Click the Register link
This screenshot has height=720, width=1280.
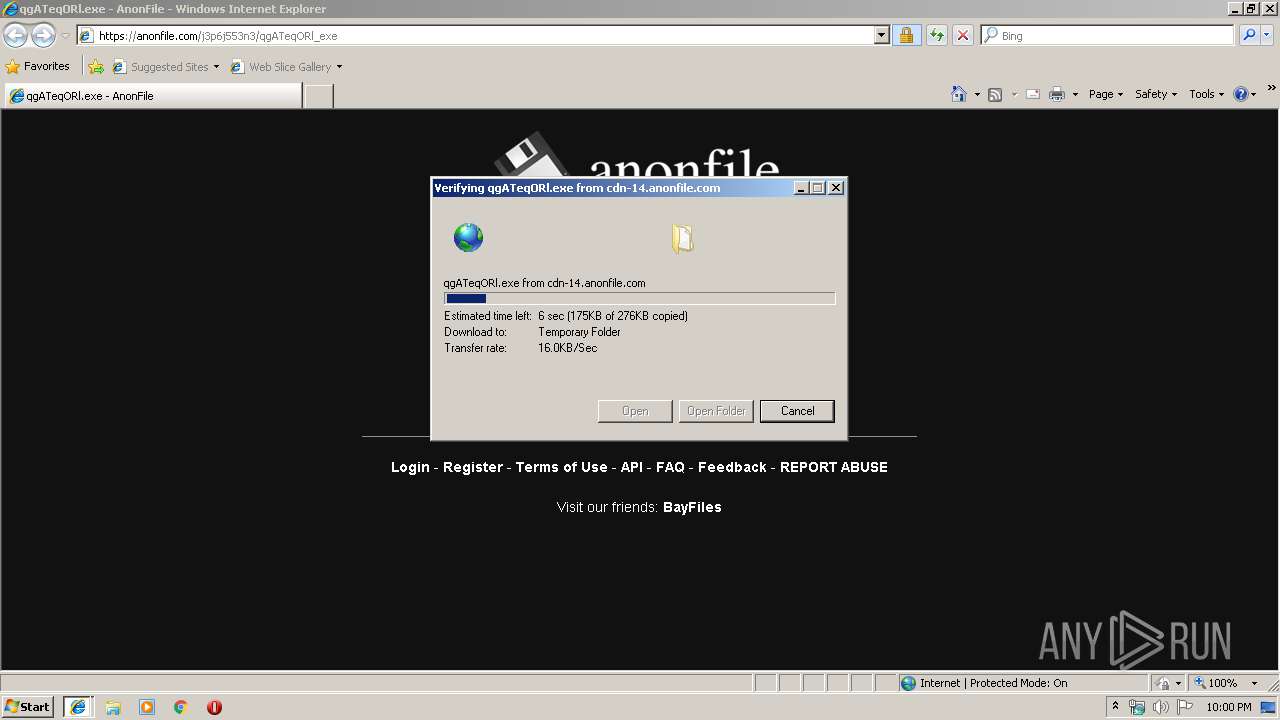(473, 467)
